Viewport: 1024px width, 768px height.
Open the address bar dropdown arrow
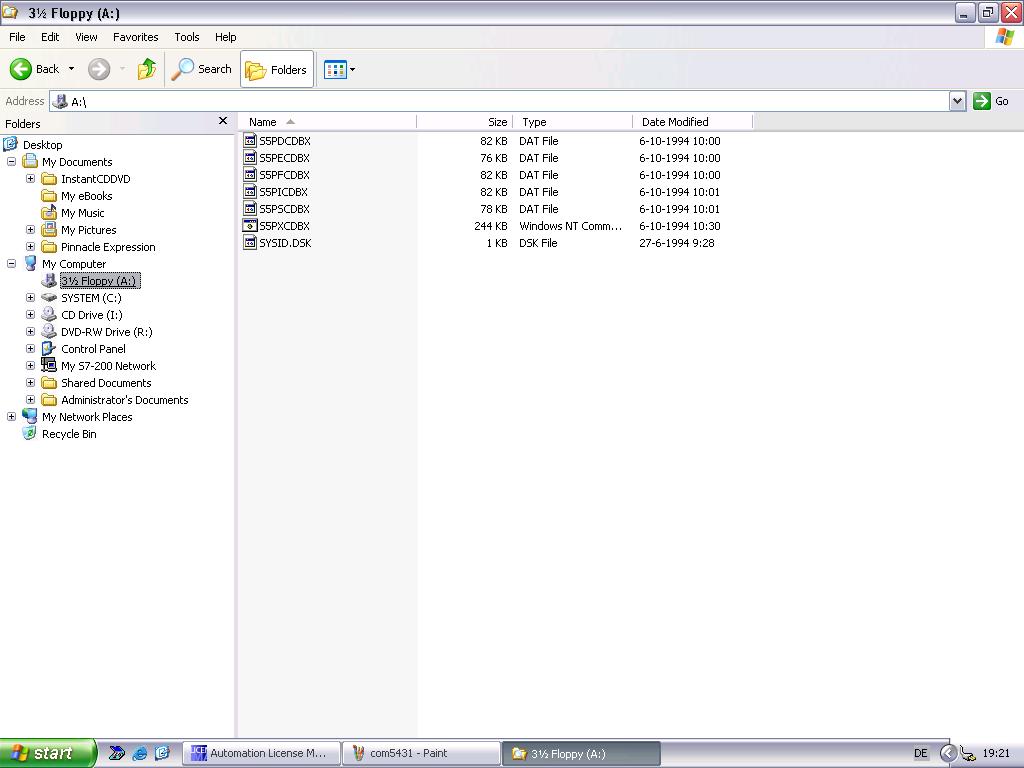point(957,101)
